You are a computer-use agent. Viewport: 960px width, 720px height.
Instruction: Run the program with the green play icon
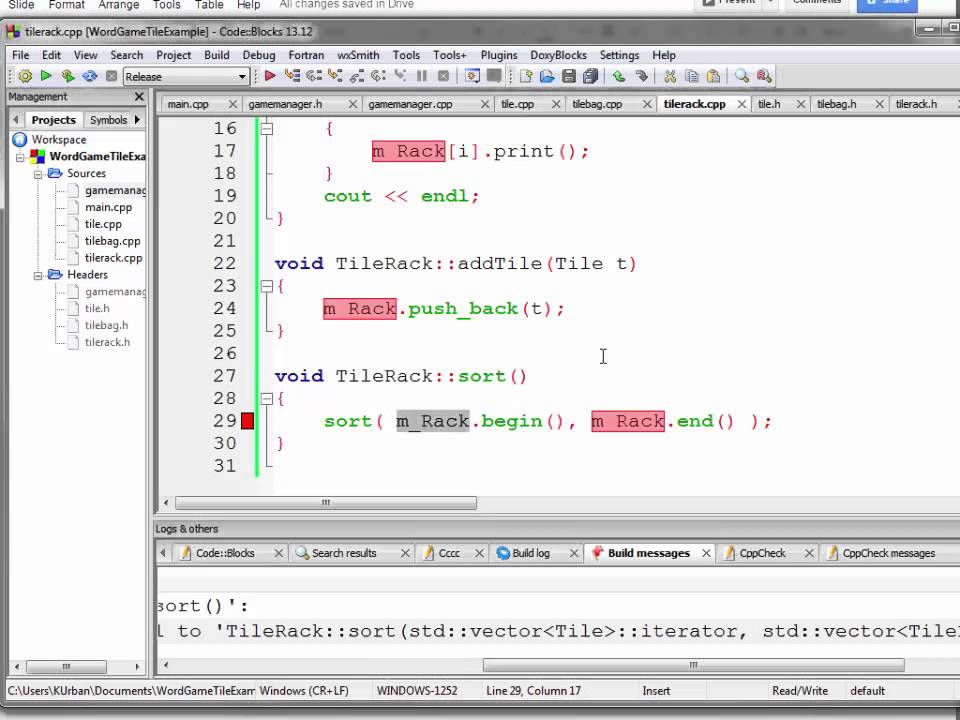pyautogui.click(x=45, y=76)
